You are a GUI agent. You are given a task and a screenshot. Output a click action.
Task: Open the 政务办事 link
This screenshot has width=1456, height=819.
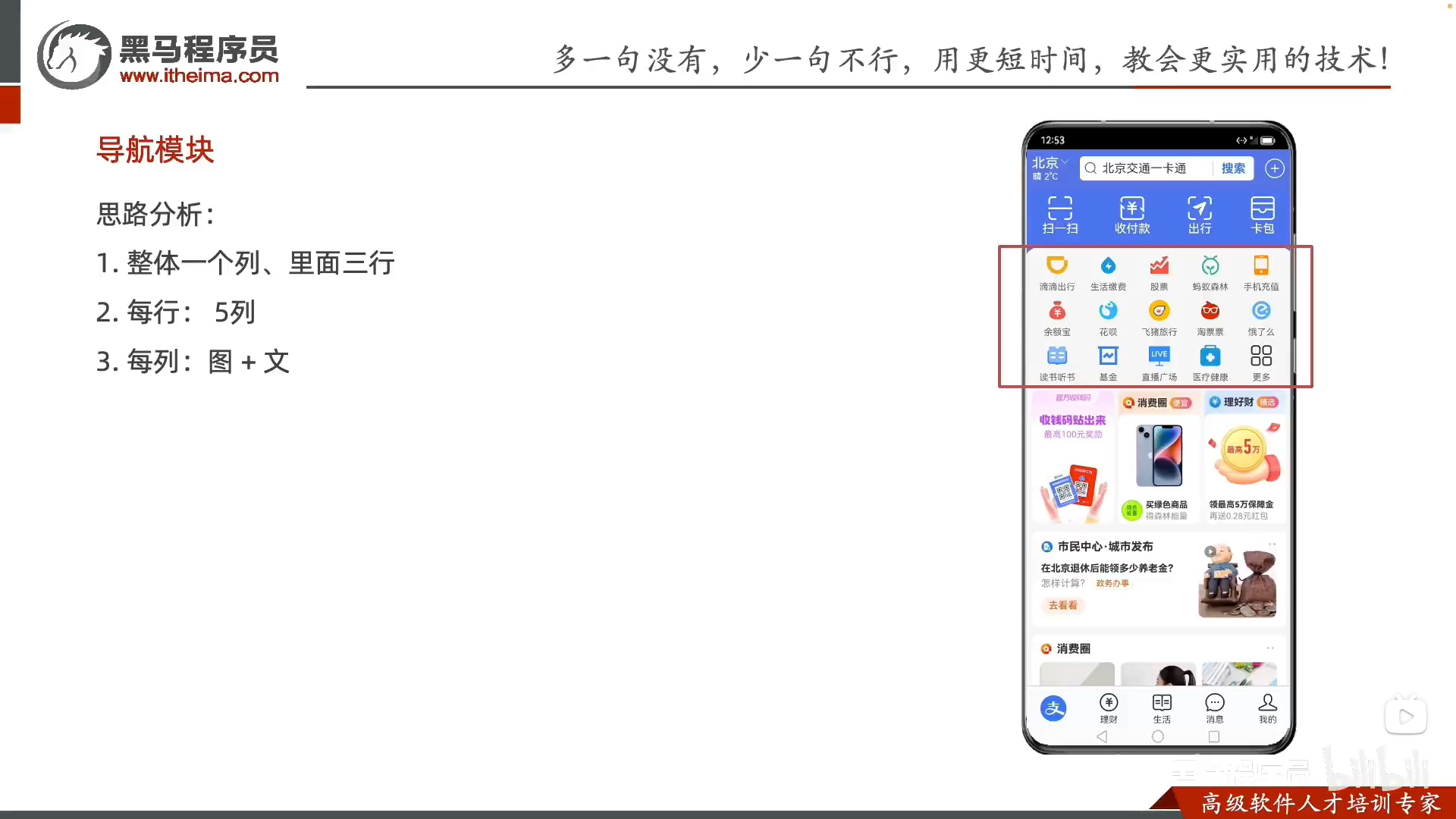click(1112, 583)
